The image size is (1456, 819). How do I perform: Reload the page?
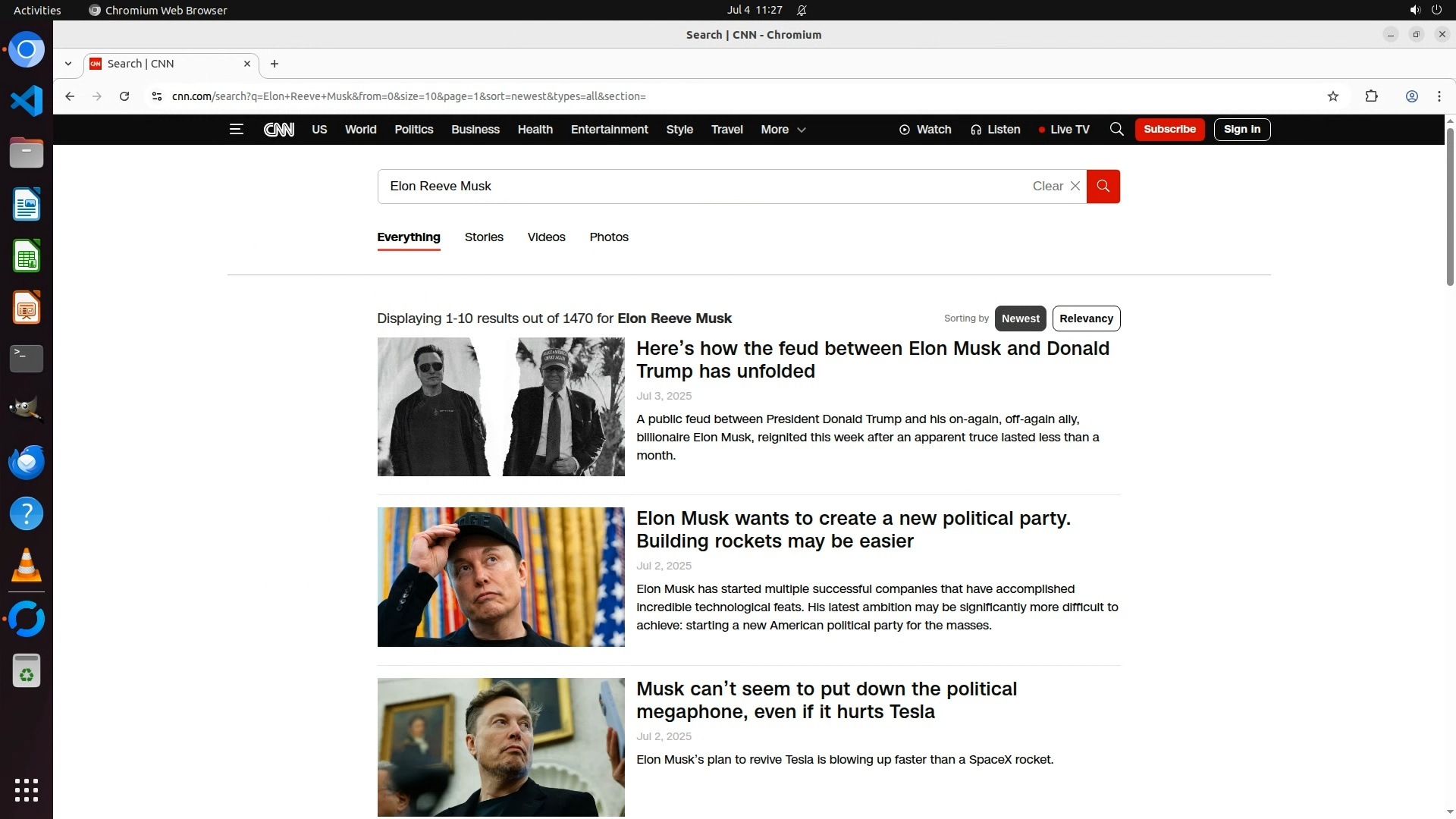click(x=124, y=96)
